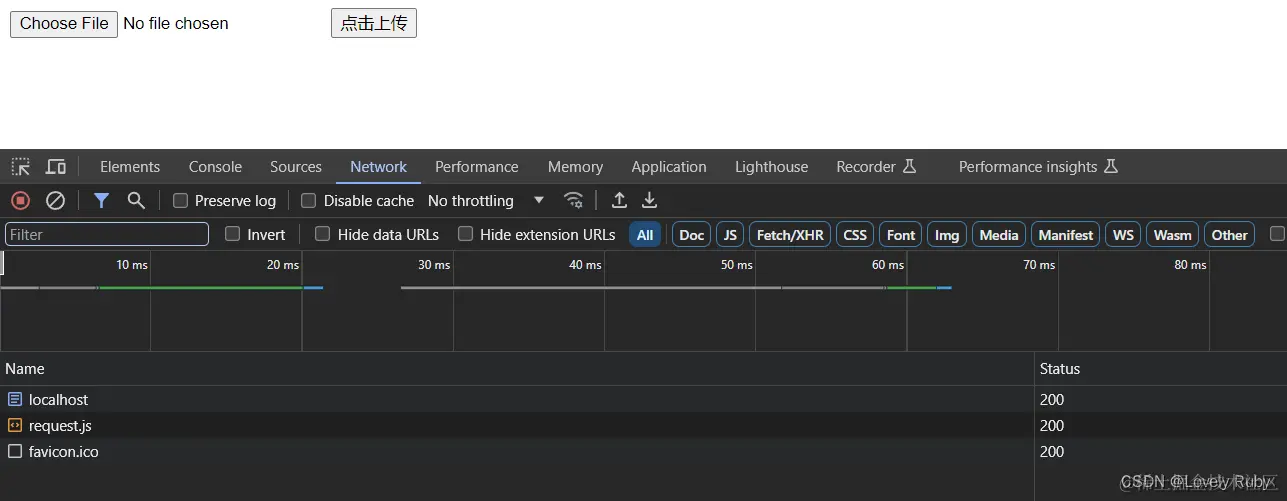Click the 10 ms timeline marker
Image resolution: width=1287 pixels, height=501 pixels.
132,265
